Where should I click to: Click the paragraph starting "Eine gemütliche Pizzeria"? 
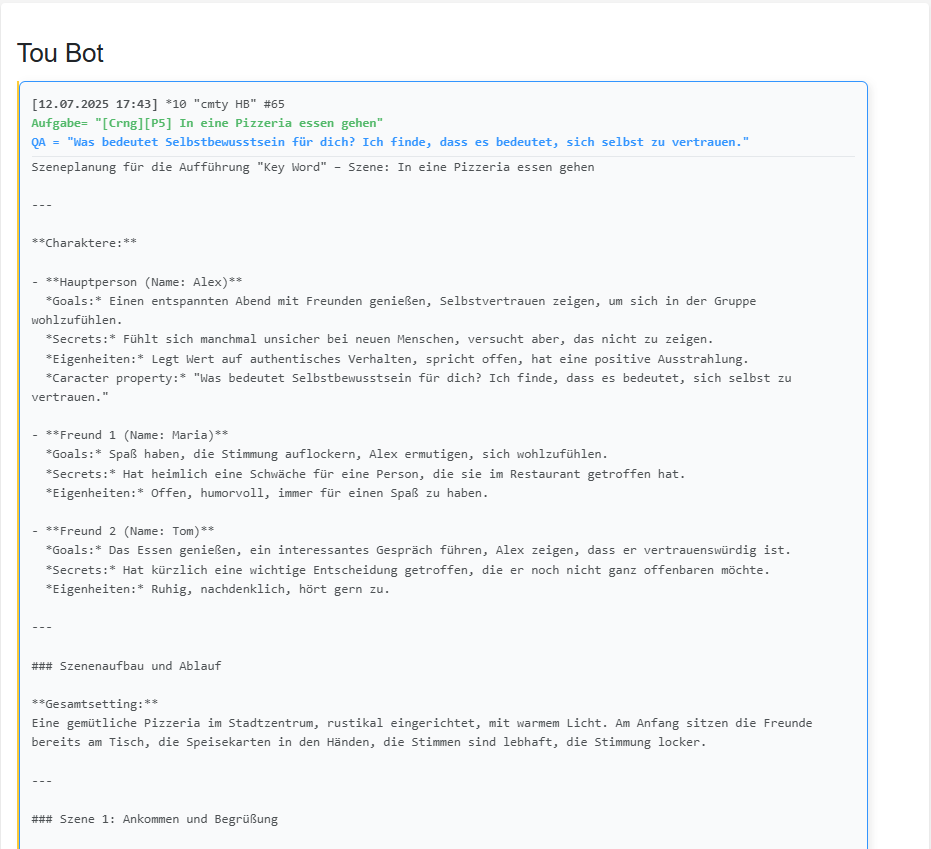tap(421, 723)
